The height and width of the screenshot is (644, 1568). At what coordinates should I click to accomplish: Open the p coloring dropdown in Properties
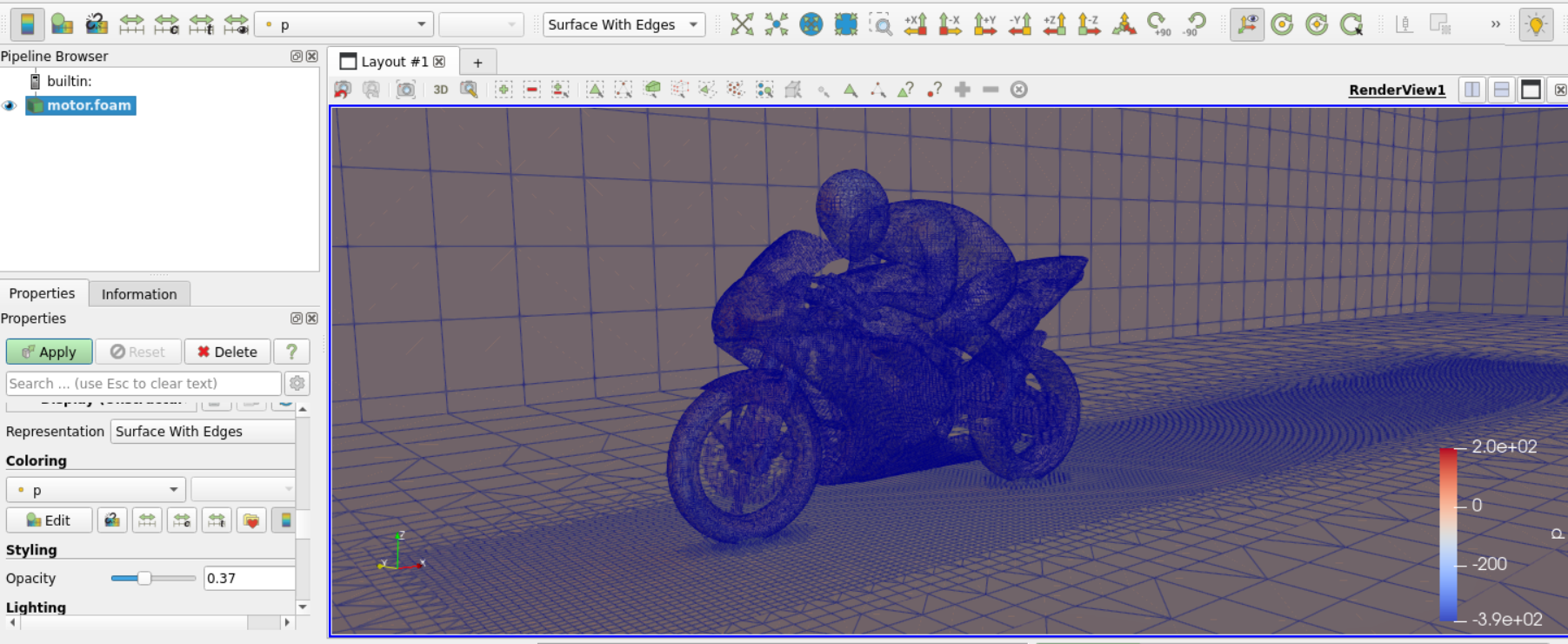point(96,490)
